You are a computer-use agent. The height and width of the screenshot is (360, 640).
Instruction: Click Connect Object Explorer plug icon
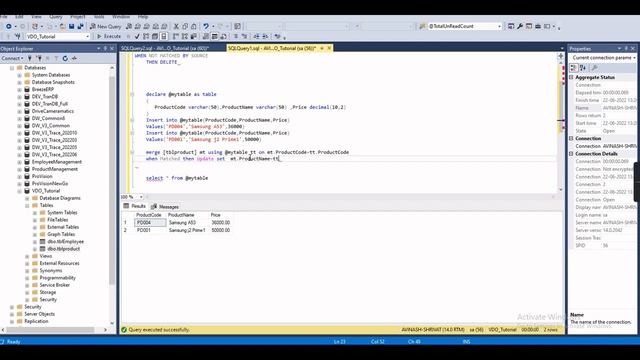30,58
